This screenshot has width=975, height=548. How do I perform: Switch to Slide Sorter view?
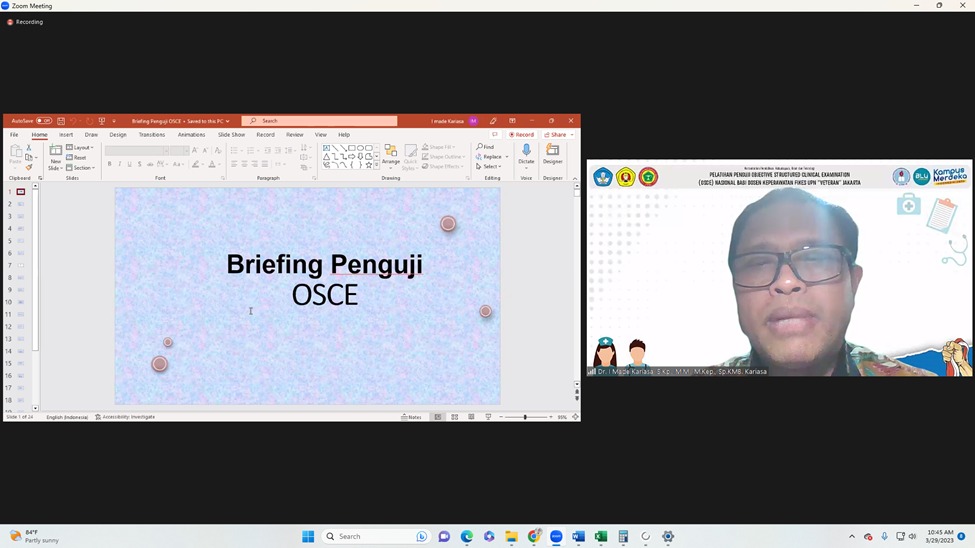click(455, 417)
